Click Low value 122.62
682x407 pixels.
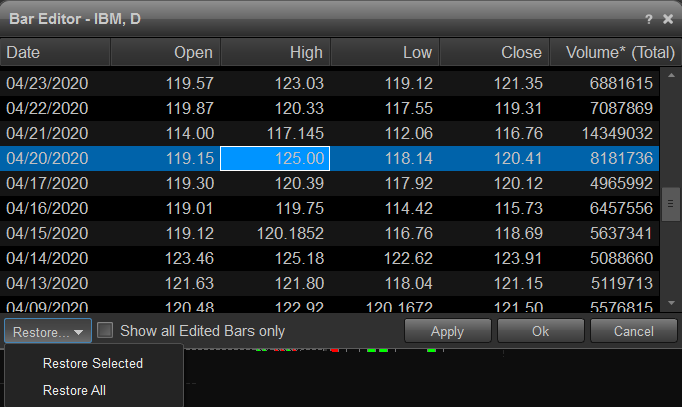pyautogui.click(x=408, y=258)
